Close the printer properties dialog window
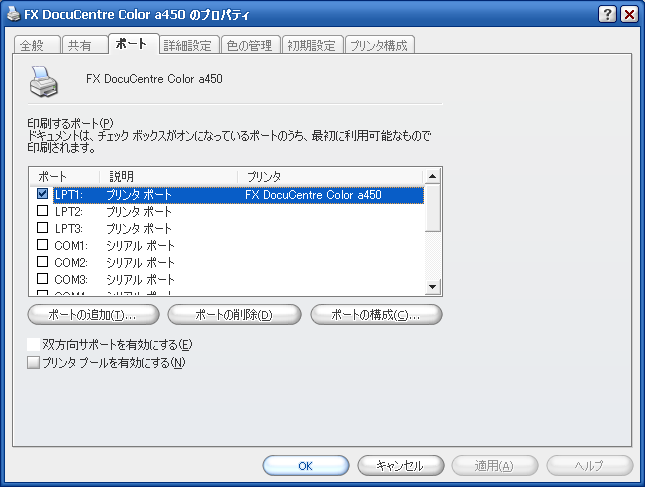 629,15
